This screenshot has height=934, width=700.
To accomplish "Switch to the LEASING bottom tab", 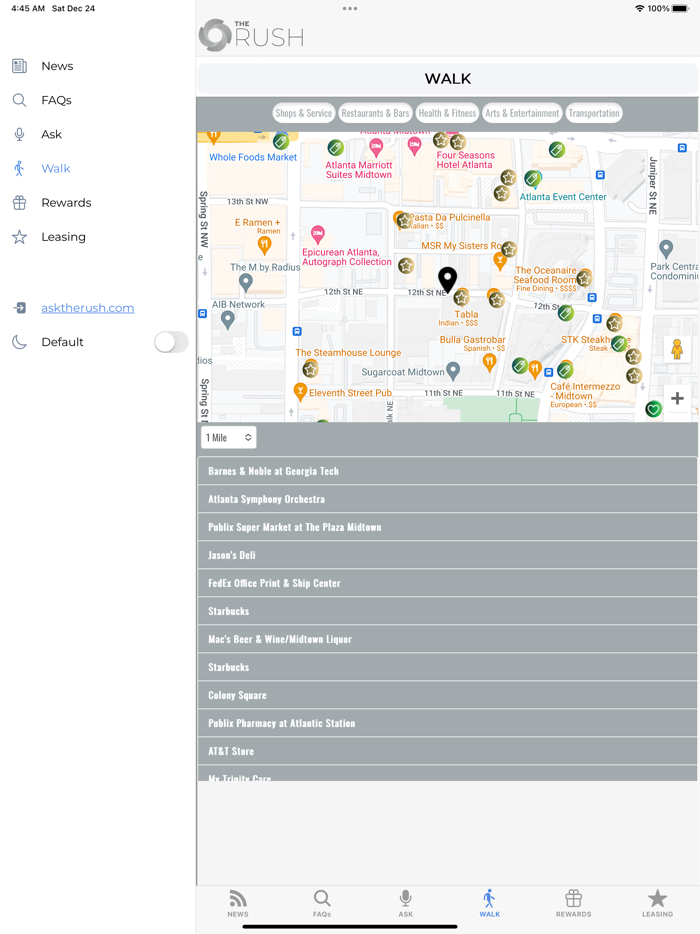I will point(657,903).
